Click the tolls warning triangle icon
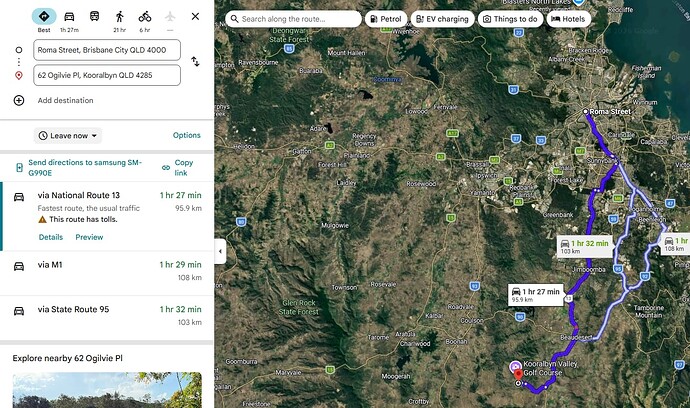690x408 pixels. [x=42, y=219]
